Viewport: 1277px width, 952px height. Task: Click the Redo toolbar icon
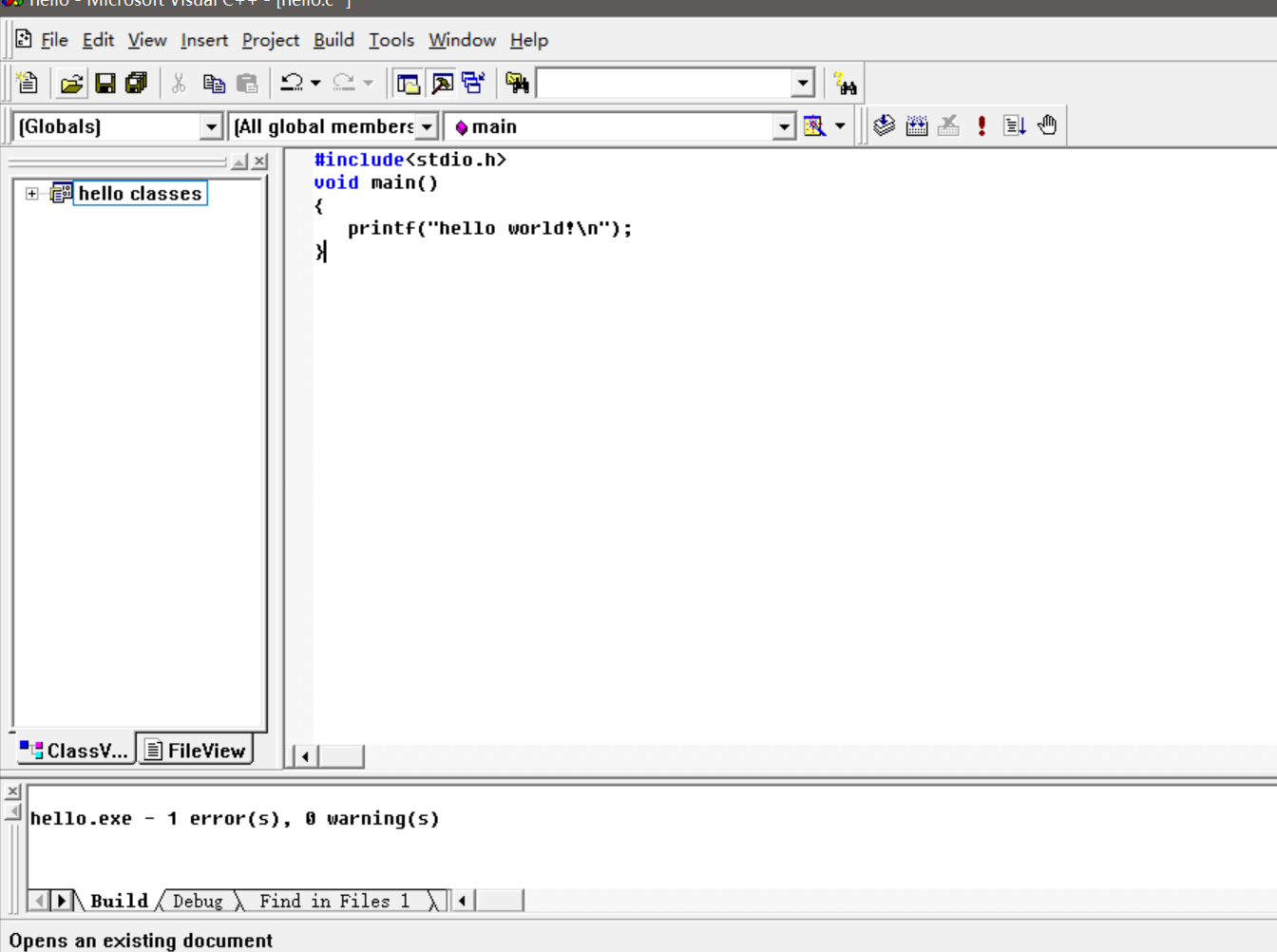pyautogui.click(x=344, y=84)
